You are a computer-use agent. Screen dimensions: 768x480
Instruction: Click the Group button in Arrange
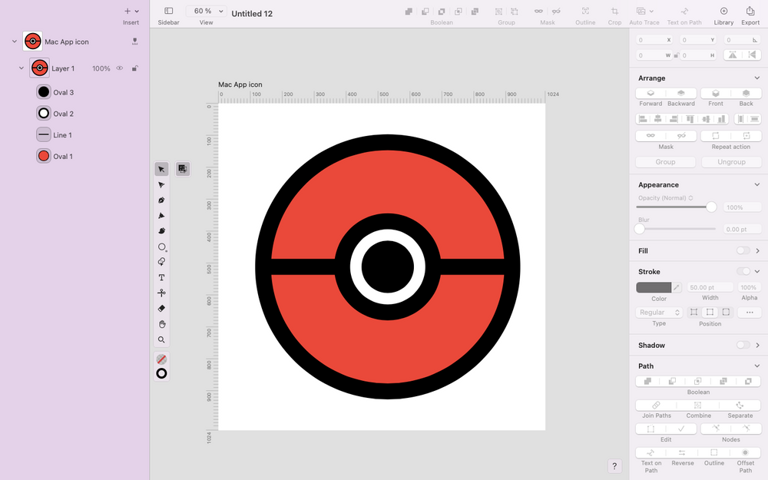click(665, 162)
